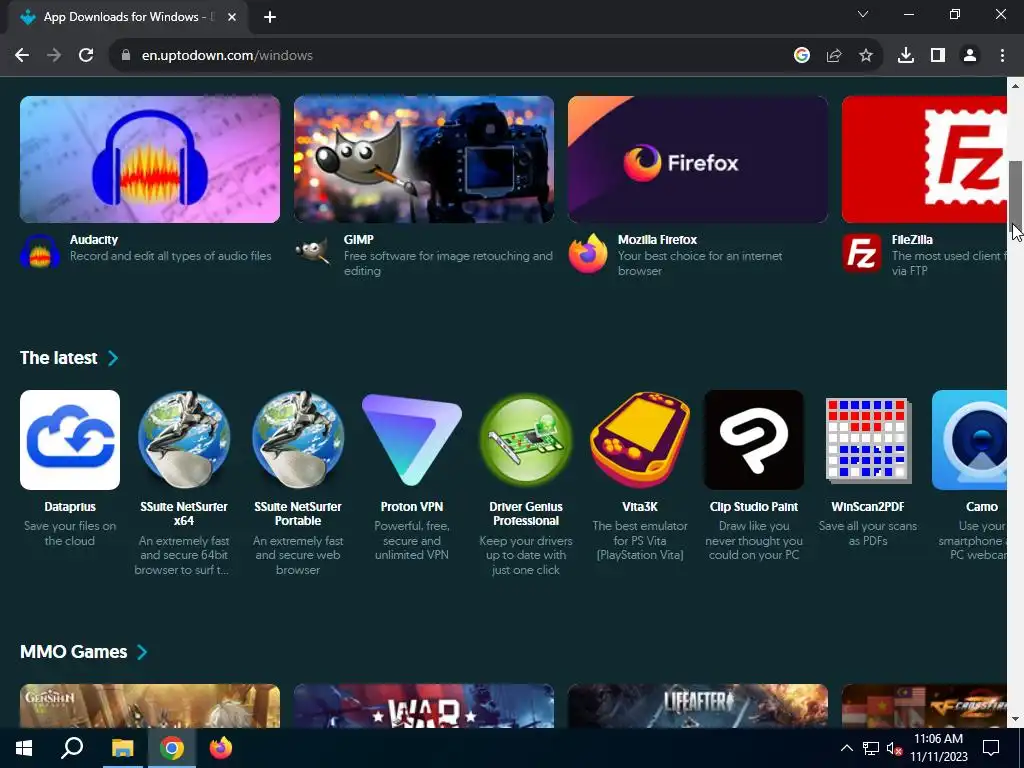Click the muted volume tray icon
This screenshot has width=1024, height=768.
[894, 748]
